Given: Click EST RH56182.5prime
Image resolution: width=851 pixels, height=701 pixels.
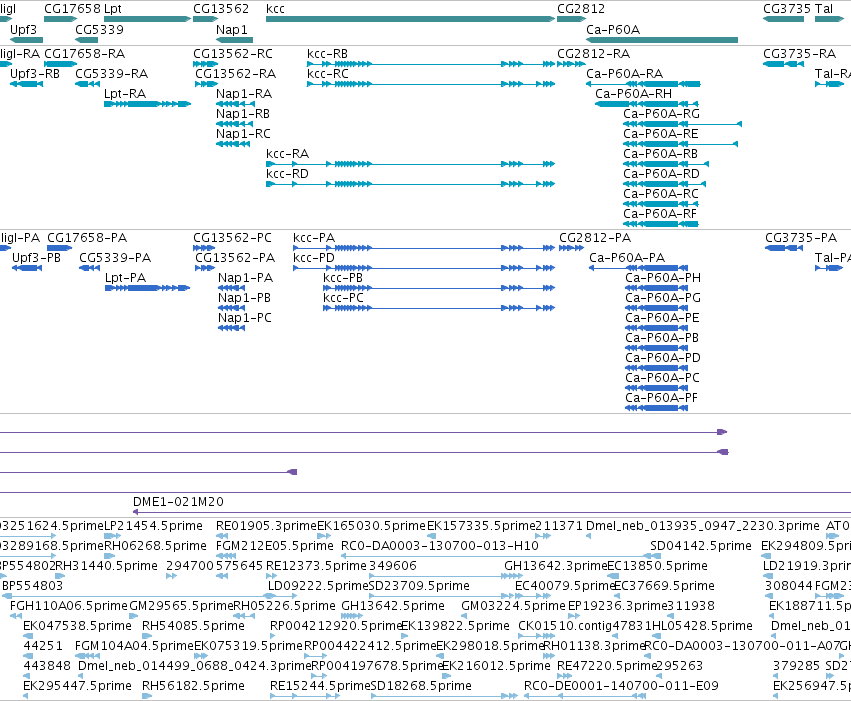Looking at the screenshot, I should [x=193, y=686].
